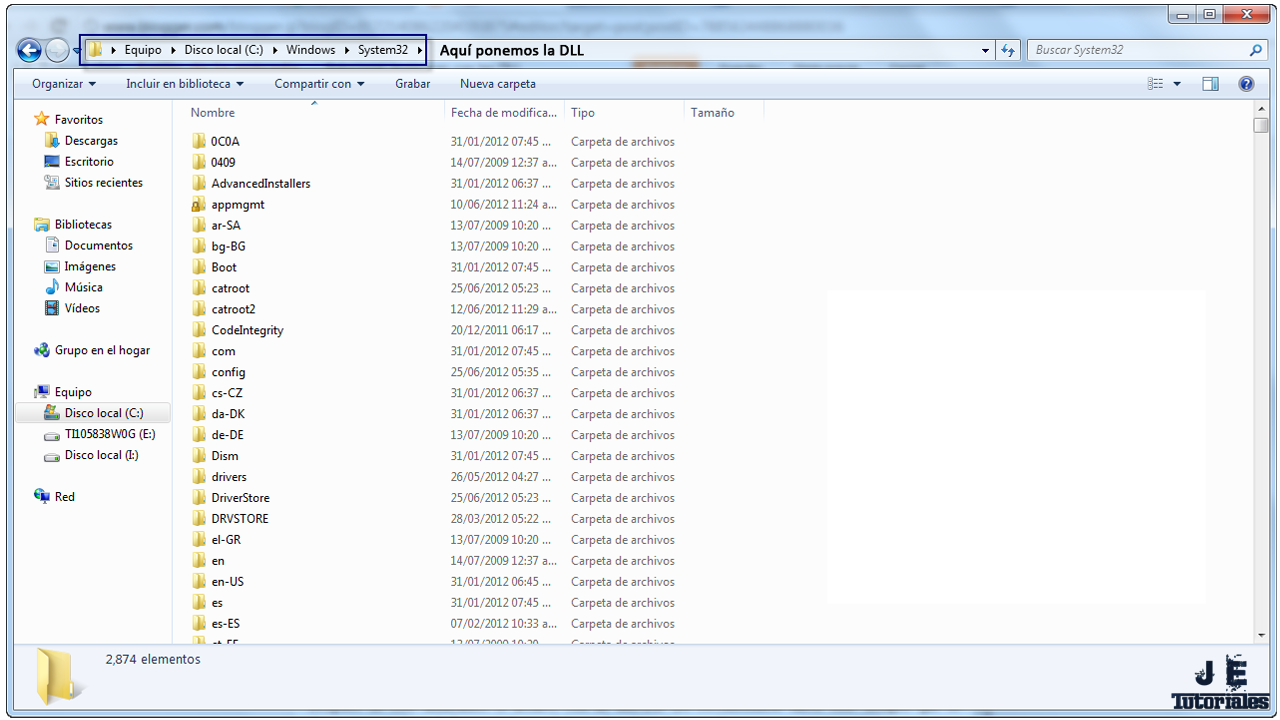Select the drivers folder icon
This screenshot has height=720, width=1280.
198,477
